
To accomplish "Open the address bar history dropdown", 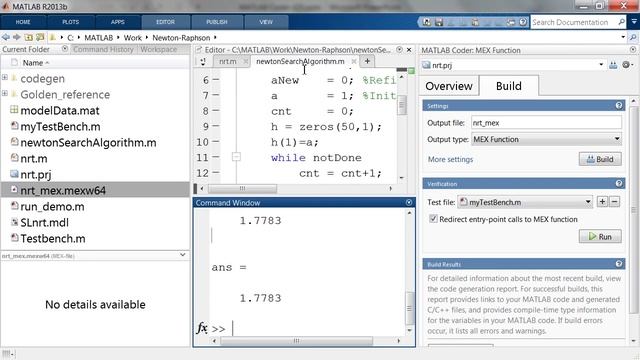I will point(623,37).
